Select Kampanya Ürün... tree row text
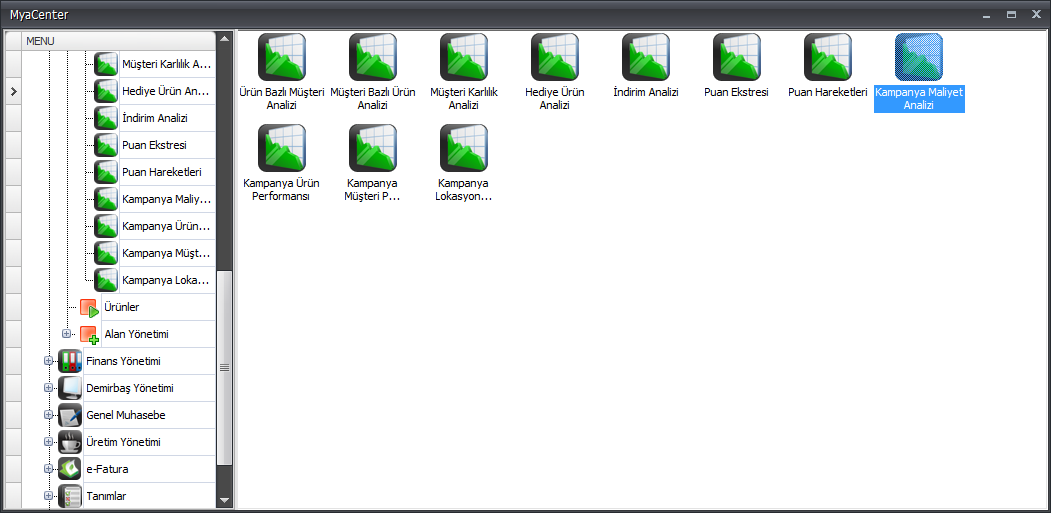The image size is (1051, 513). click(x=166, y=226)
